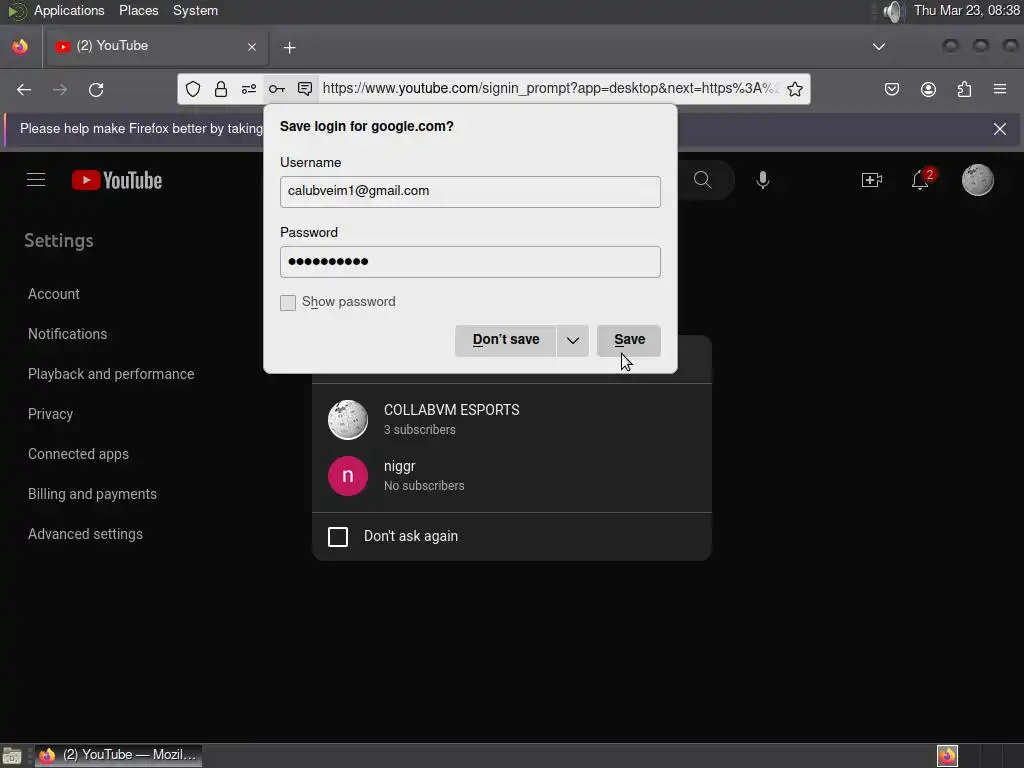Screen dimensions: 1024x768
Task: Open the tracking protection shield icon
Action: click(193, 89)
